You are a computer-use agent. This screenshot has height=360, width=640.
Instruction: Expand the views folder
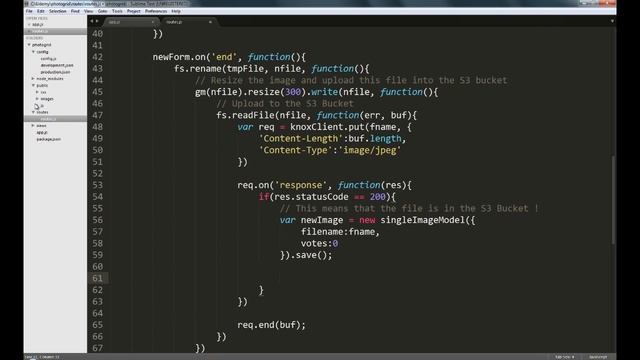click(33, 126)
